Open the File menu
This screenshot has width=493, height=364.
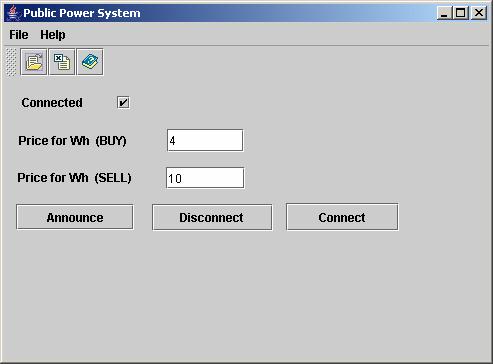19,35
